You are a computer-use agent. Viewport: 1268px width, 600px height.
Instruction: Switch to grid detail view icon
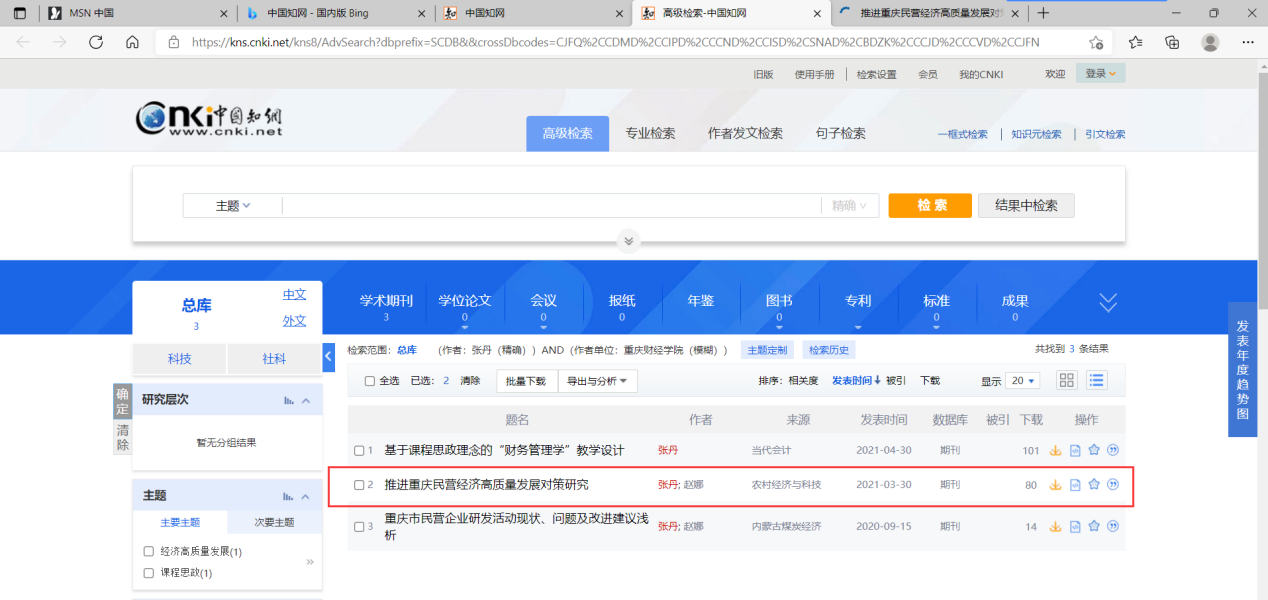(1067, 381)
